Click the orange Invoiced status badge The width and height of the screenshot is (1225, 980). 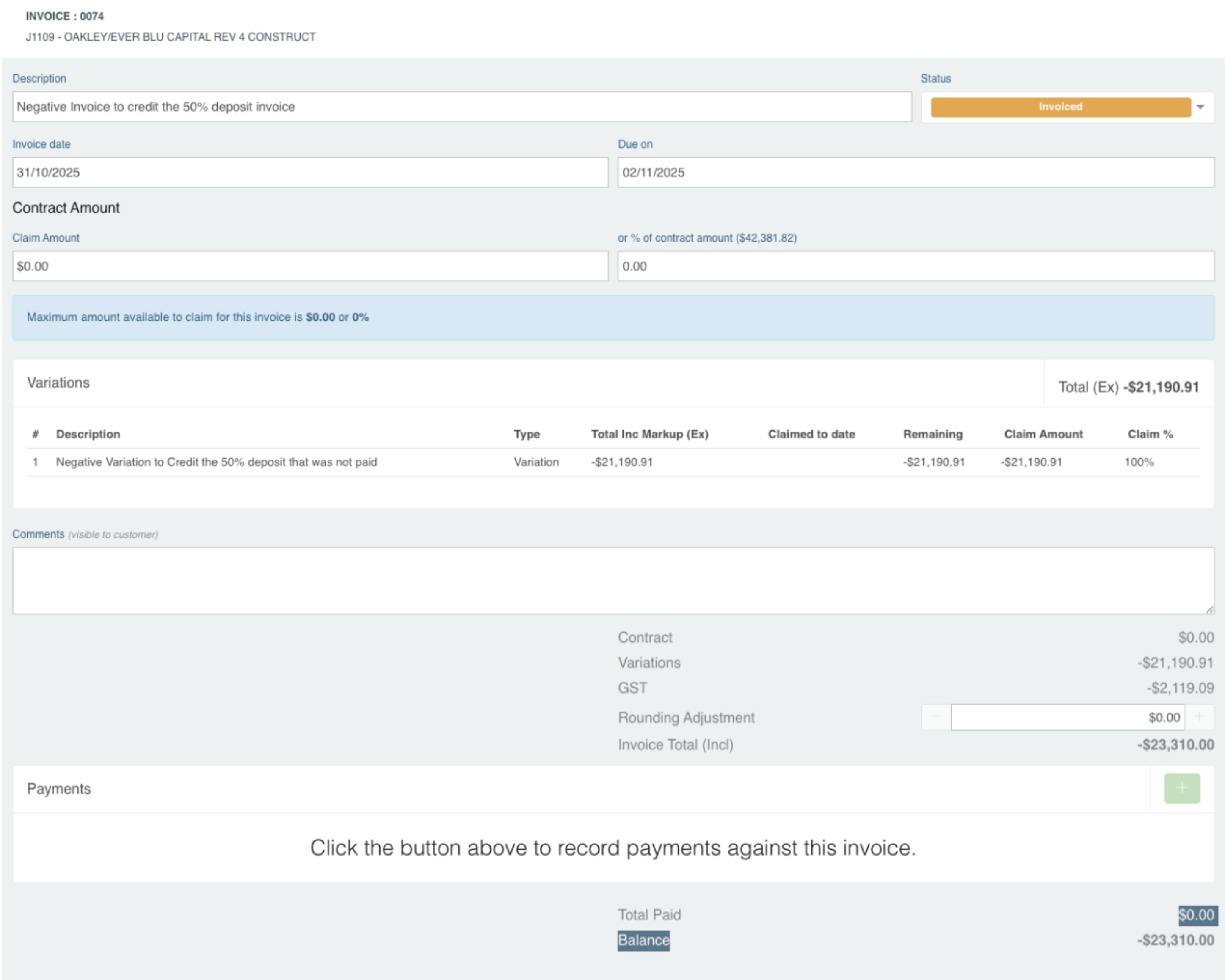pyautogui.click(x=1060, y=107)
